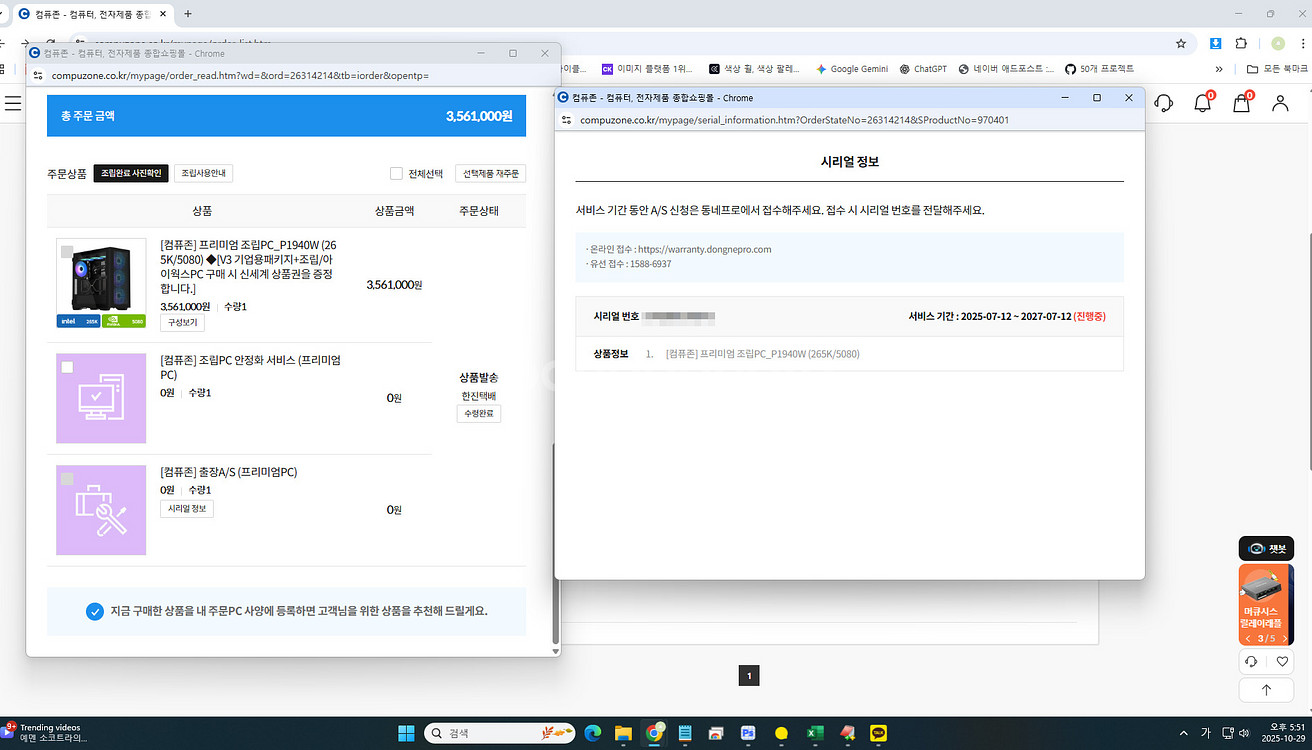Click the order popup vertical scrollbar

pyautogui.click(x=555, y=540)
